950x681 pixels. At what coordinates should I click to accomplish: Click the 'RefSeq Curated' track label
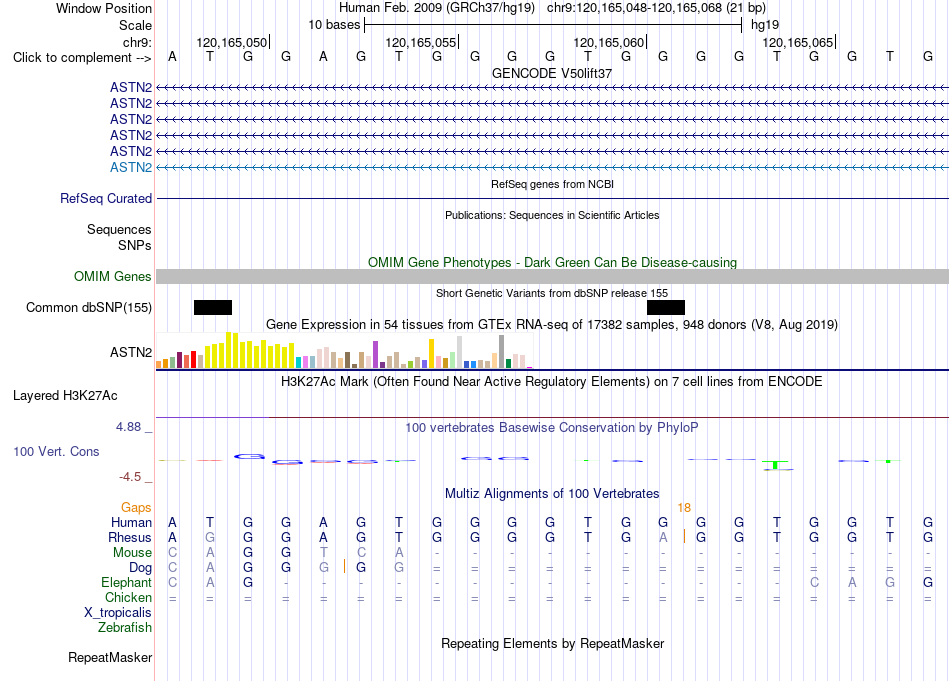[106, 198]
